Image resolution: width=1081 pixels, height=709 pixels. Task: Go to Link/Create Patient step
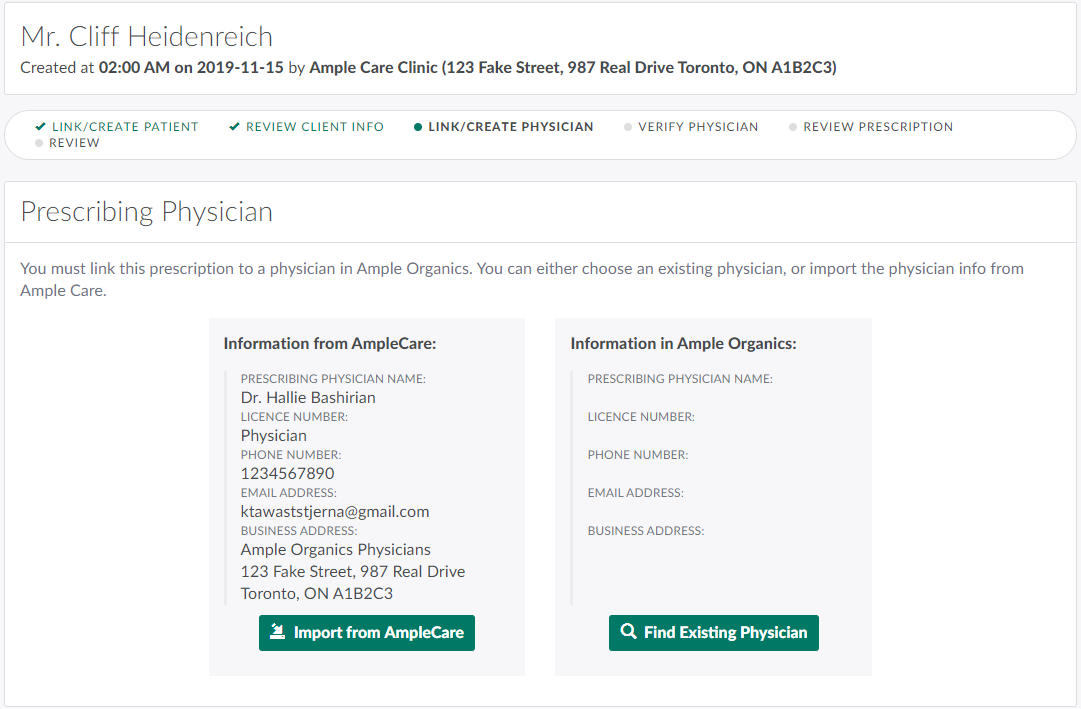(125, 127)
